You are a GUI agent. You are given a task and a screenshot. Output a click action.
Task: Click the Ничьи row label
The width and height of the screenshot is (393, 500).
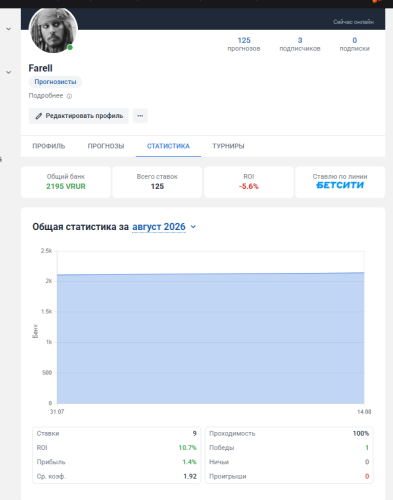pos(219,462)
